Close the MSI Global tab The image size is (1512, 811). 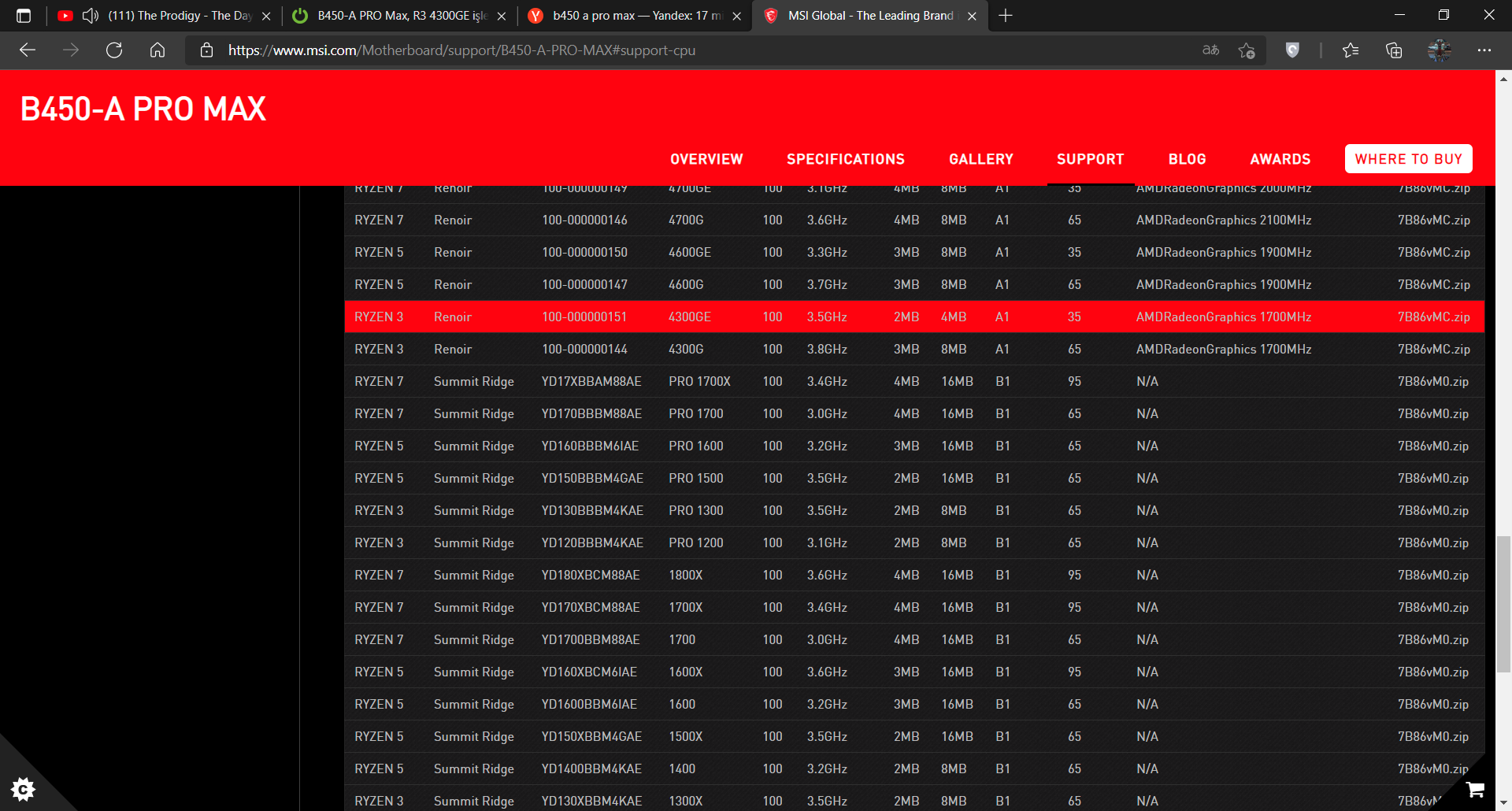[972, 16]
